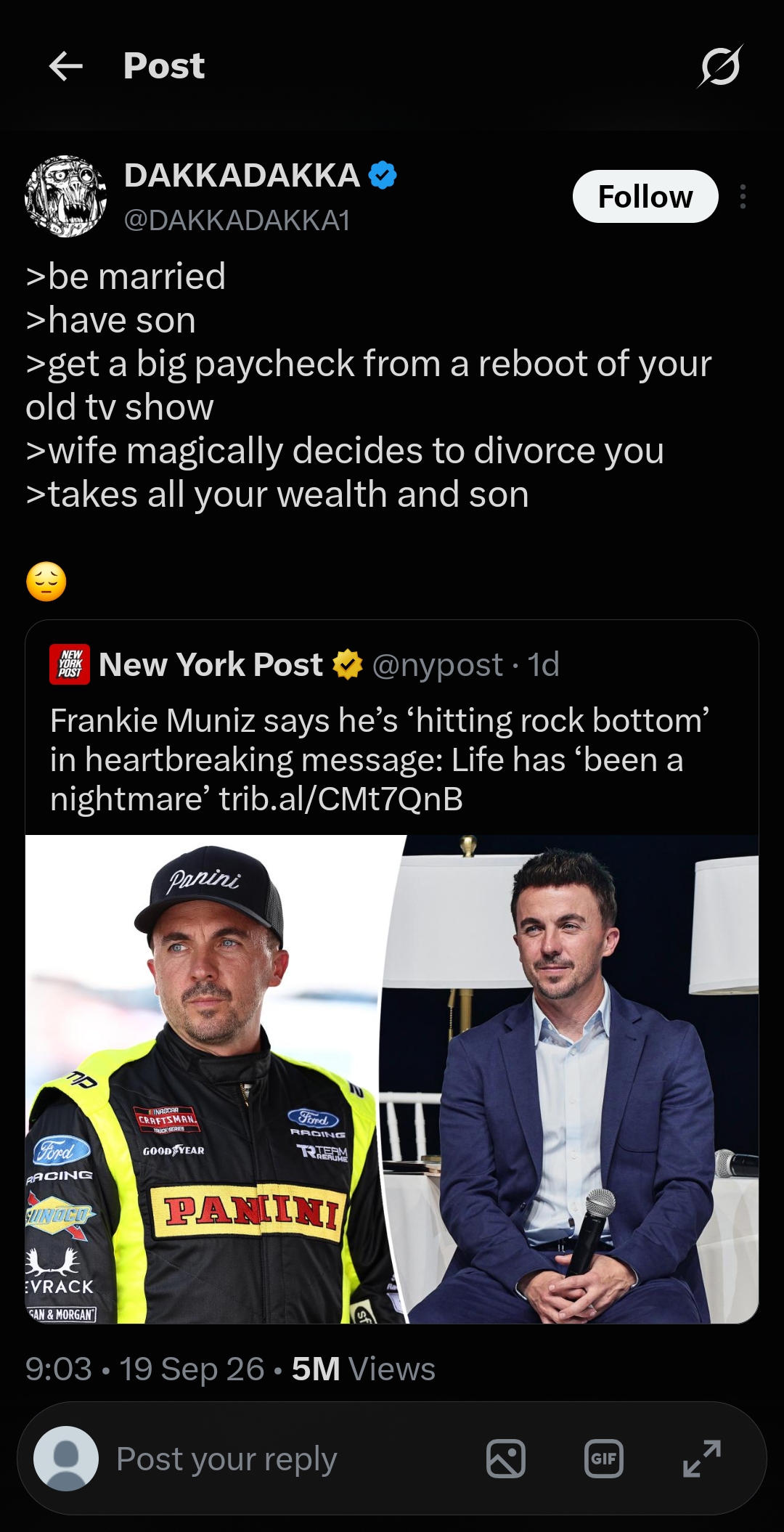Tap DAKKADAKKA blue verified badge
Screen dimensions: 784x1532
point(383,176)
